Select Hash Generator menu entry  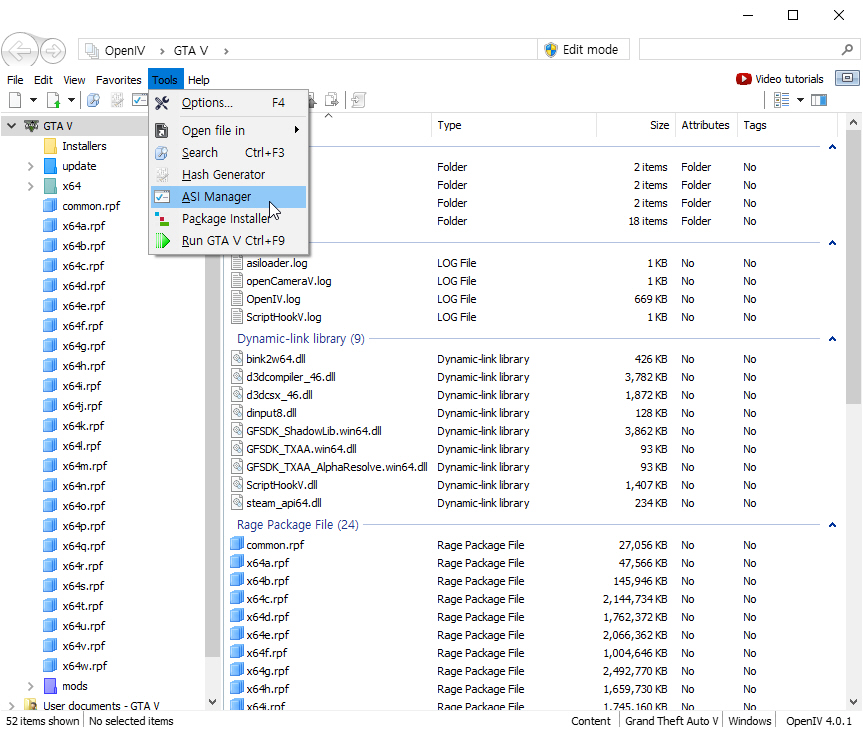click(x=228, y=175)
